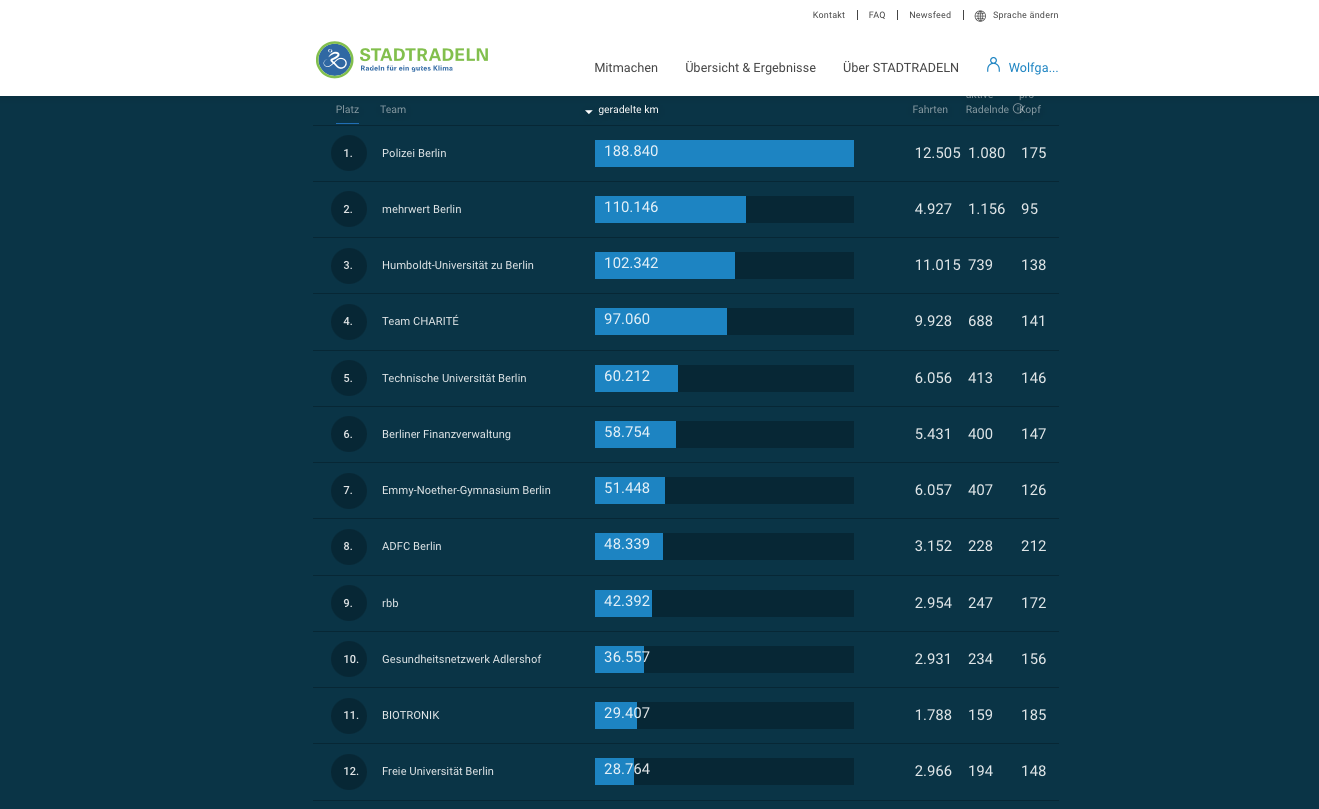1319x809 pixels.
Task: Click the 51.448 km value
Action: tap(627, 488)
